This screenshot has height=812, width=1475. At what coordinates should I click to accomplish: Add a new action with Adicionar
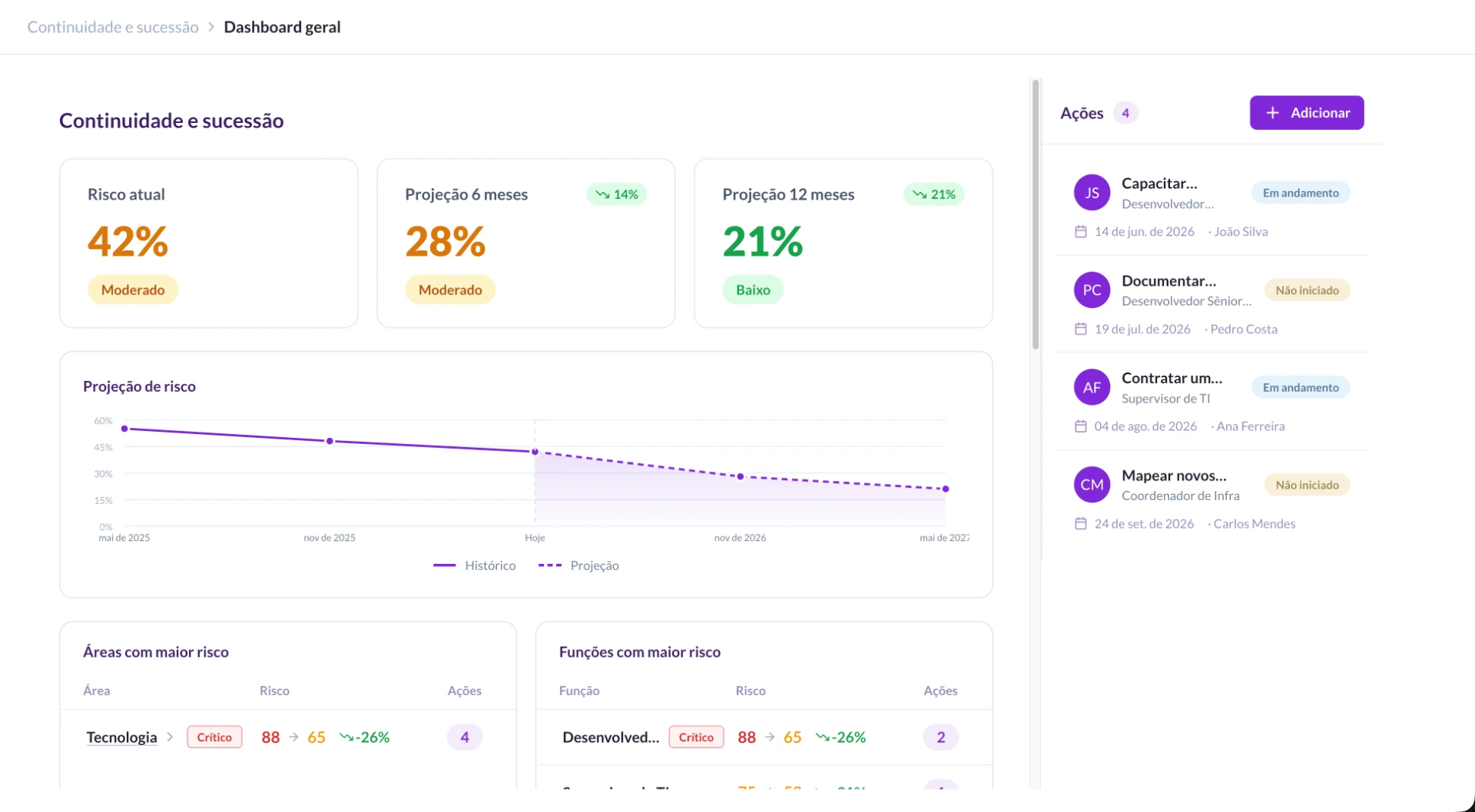(x=1307, y=113)
